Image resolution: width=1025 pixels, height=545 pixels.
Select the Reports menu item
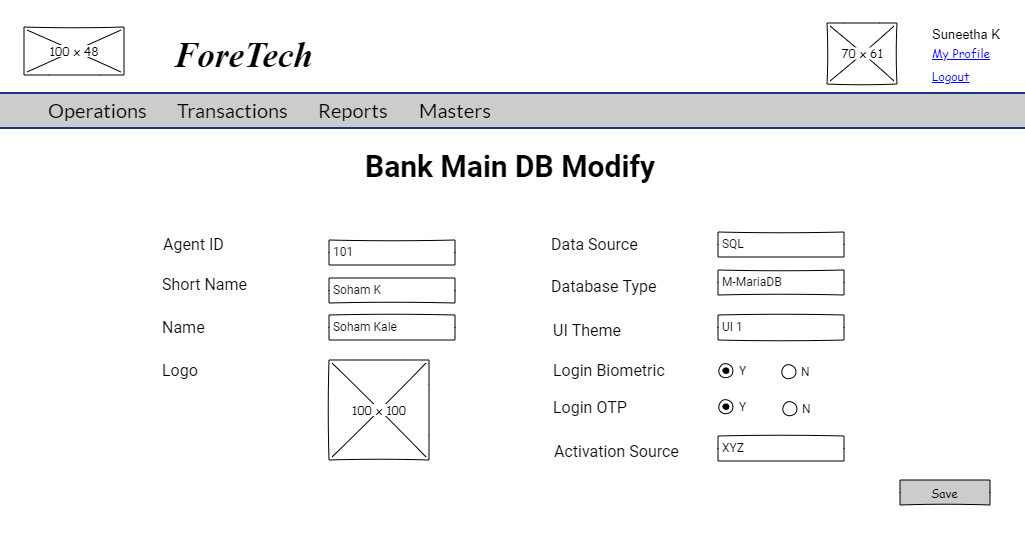pyautogui.click(x=353, y=111)
